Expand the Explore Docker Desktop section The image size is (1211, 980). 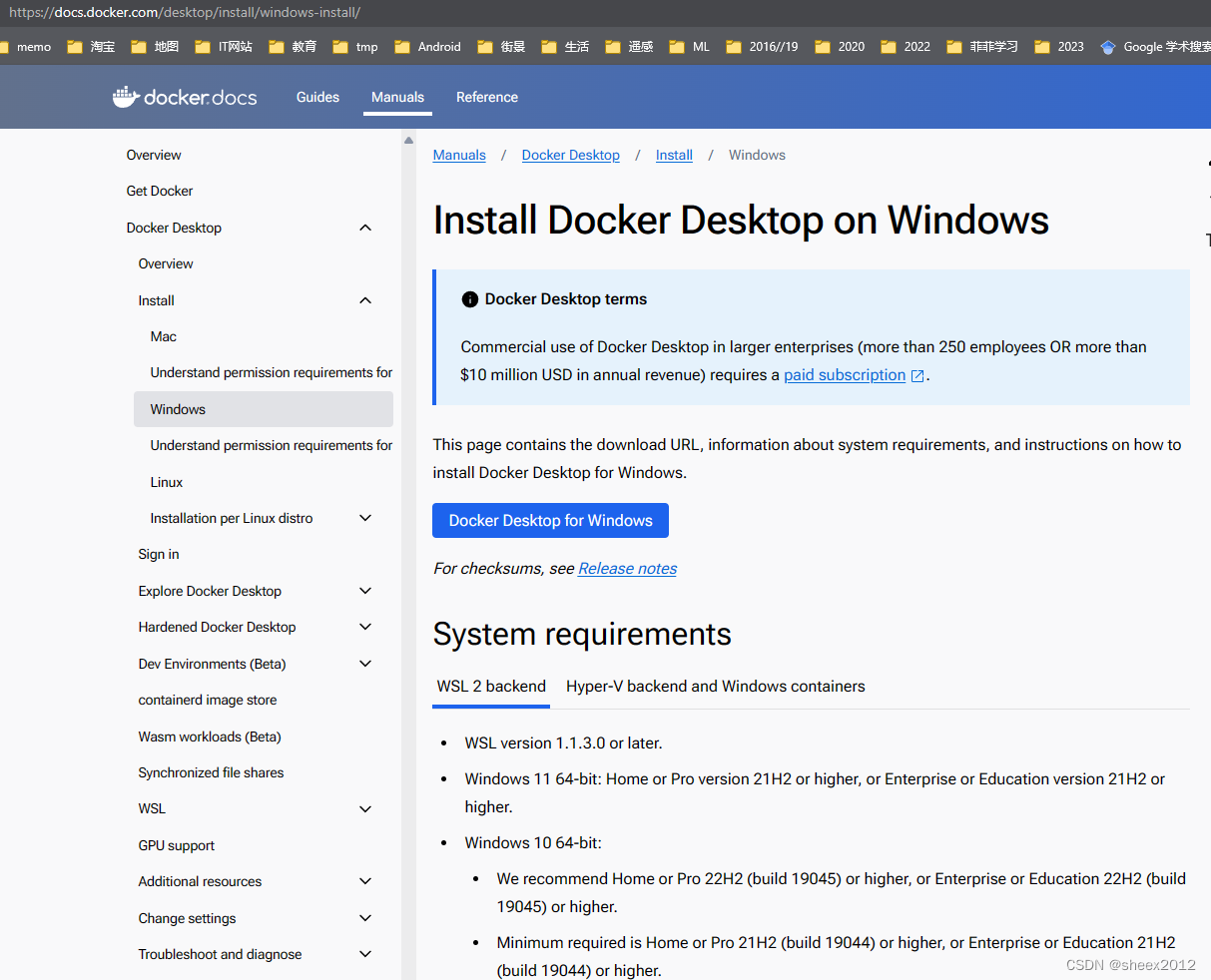[365, 591]
